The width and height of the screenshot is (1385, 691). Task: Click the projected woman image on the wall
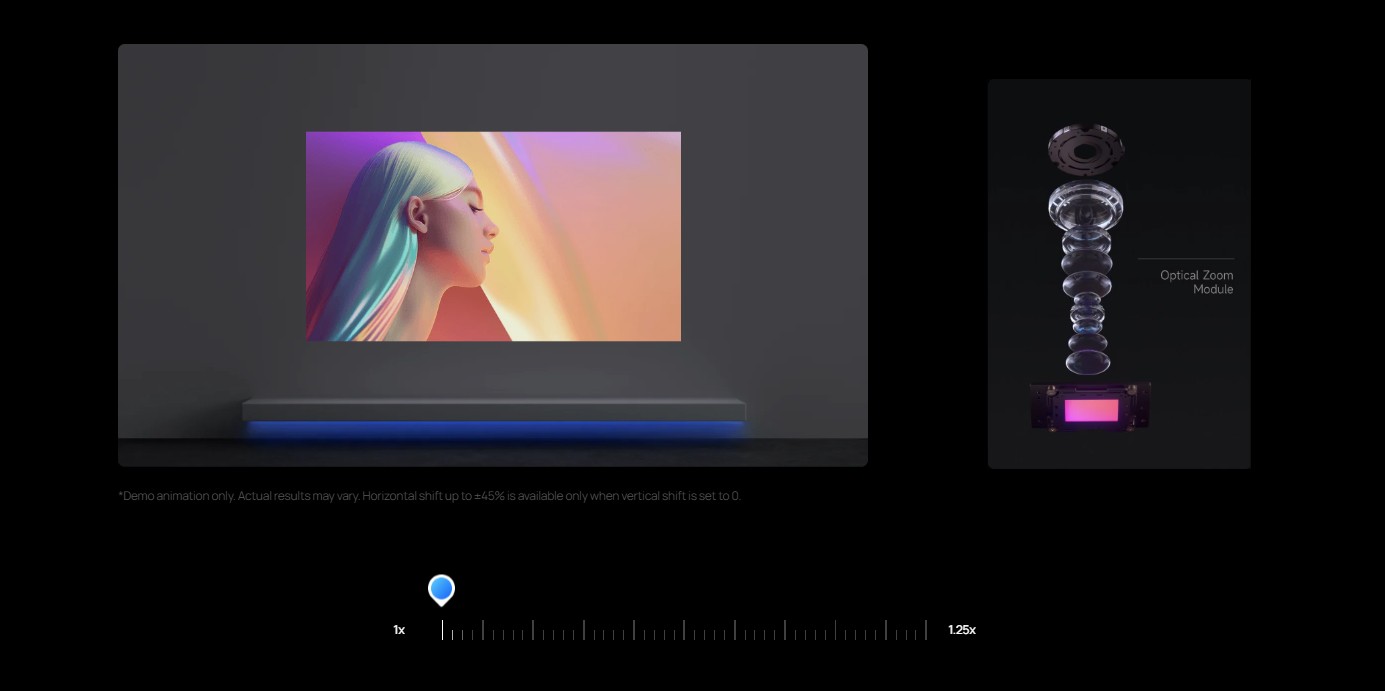[x=493, y=236]
